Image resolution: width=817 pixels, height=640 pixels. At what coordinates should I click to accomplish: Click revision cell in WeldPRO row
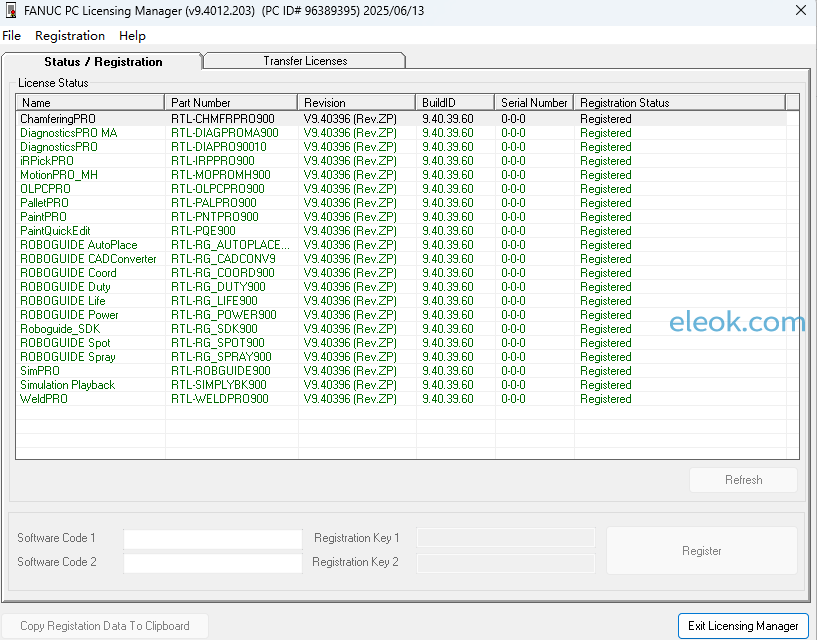point(350,399)
